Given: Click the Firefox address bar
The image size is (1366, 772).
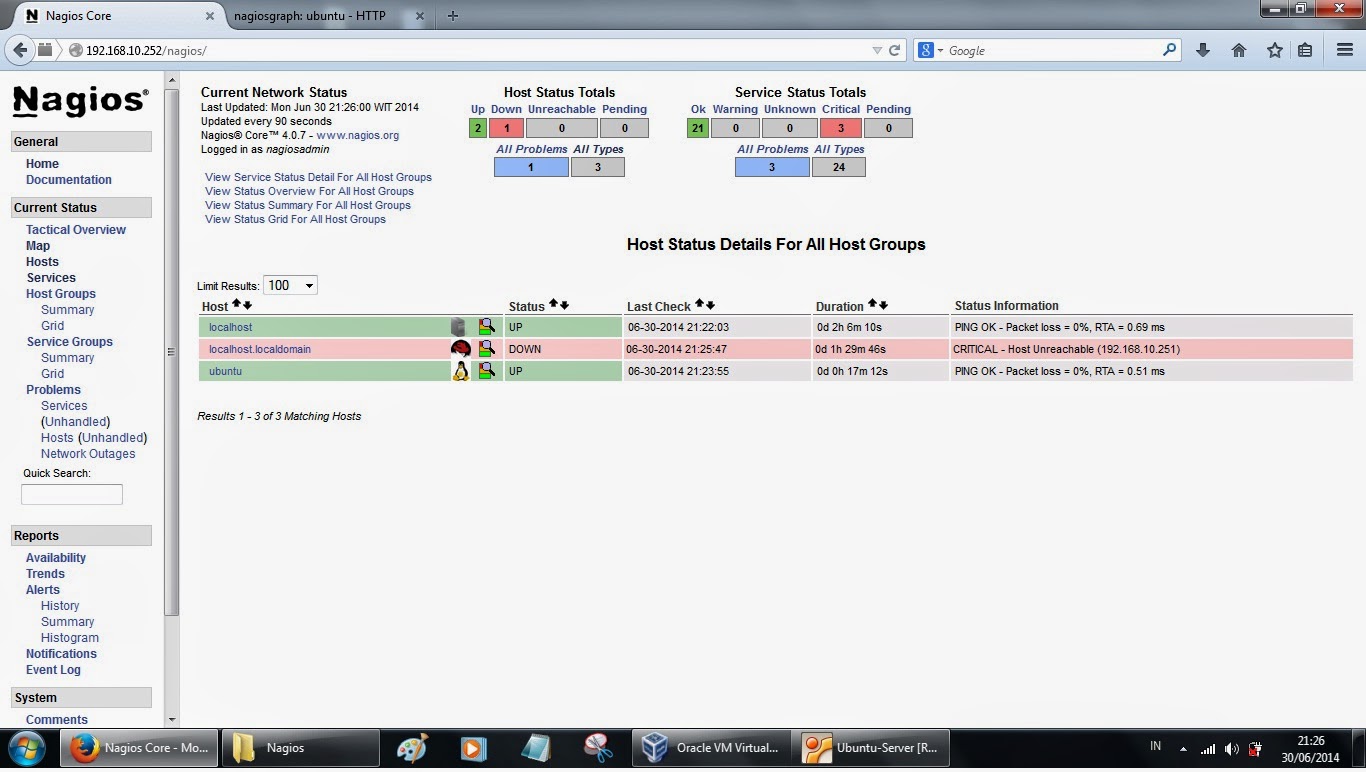Looking at the screenshot, I should tap(470, 50).
